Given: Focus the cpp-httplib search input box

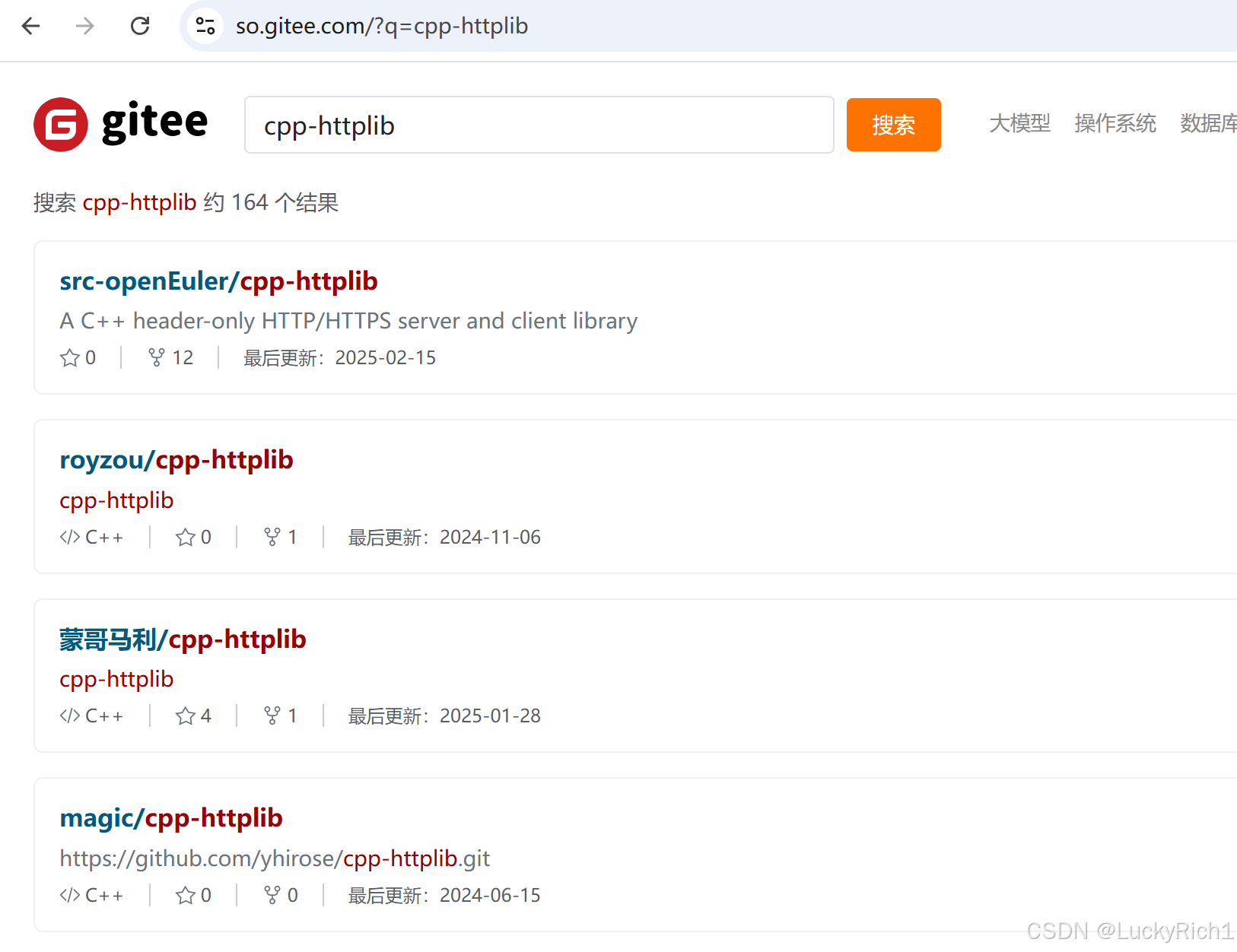Looking at the screenshot, I should pos(539,125).
